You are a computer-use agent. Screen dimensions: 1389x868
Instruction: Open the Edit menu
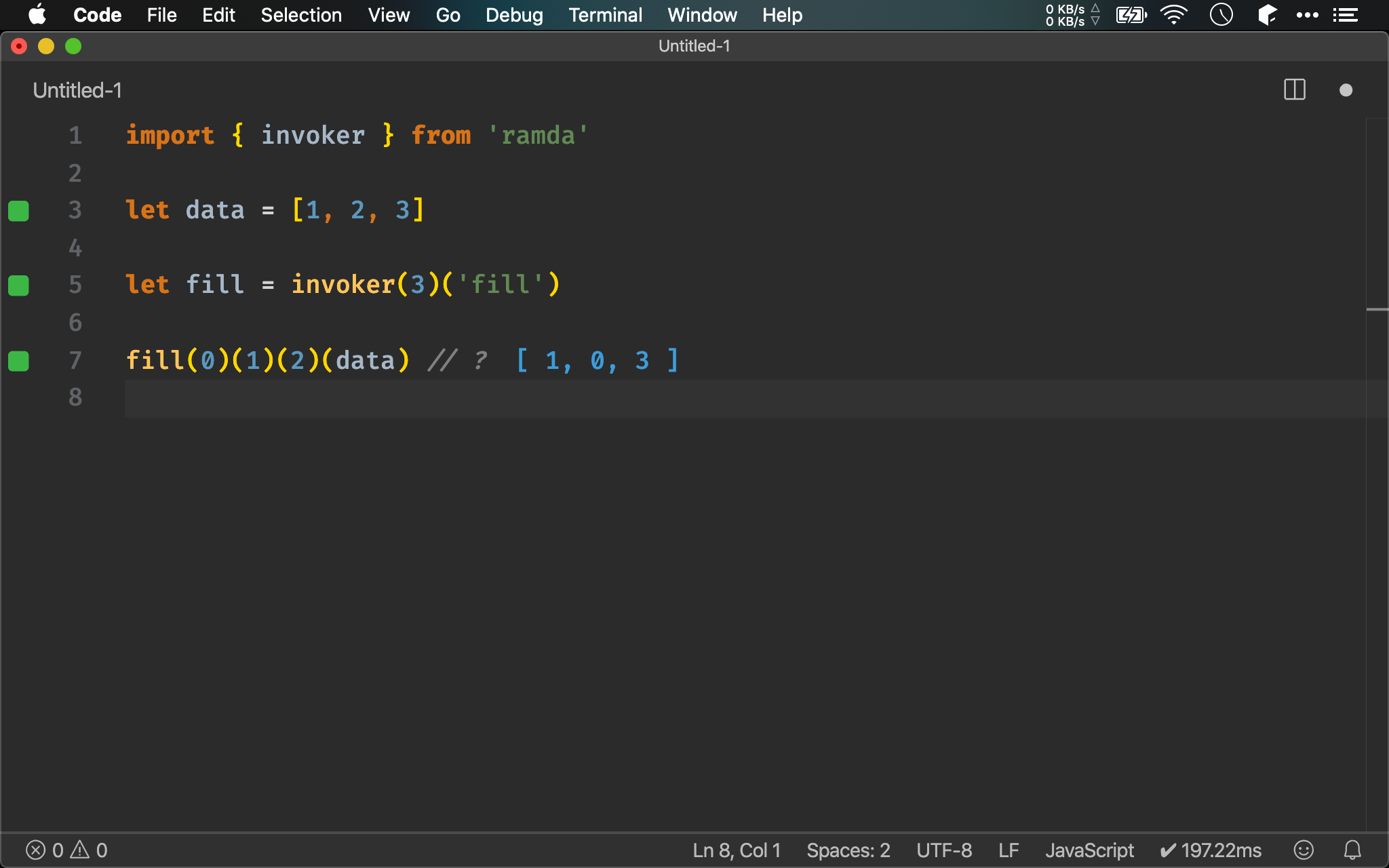pos(218,15)
